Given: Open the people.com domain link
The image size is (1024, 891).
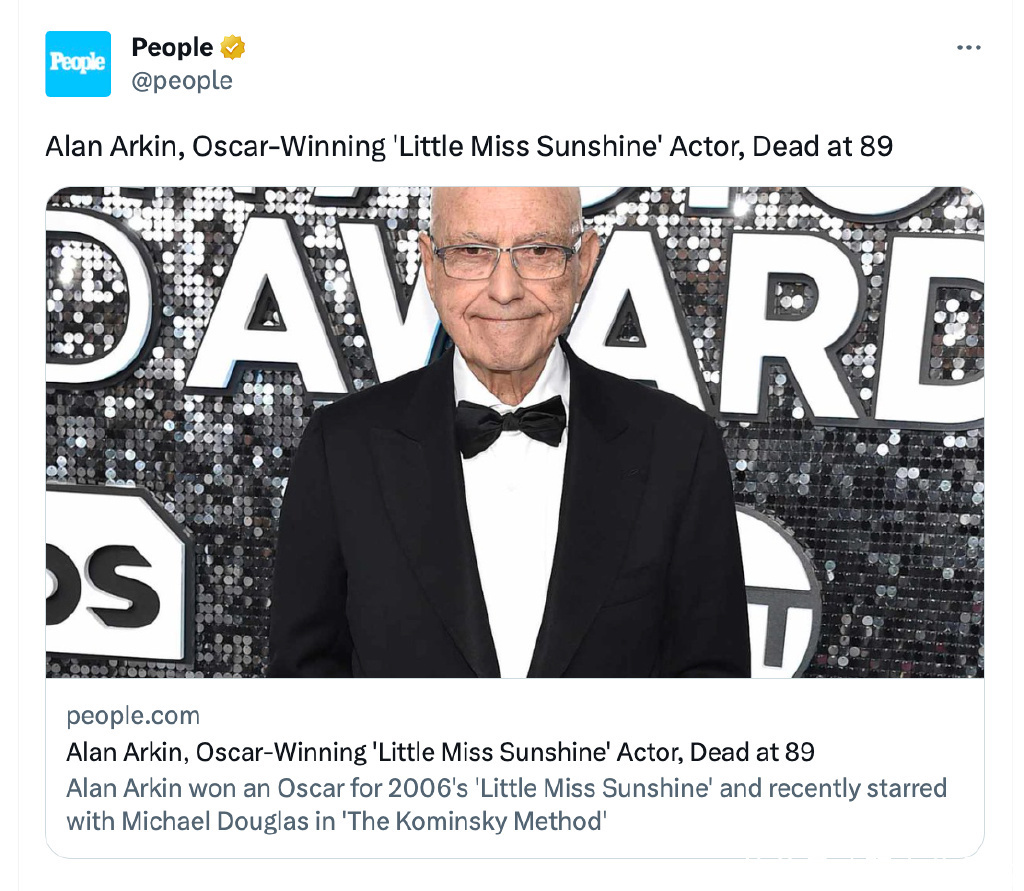Looking at the screenshot, I should click(133, 716).
